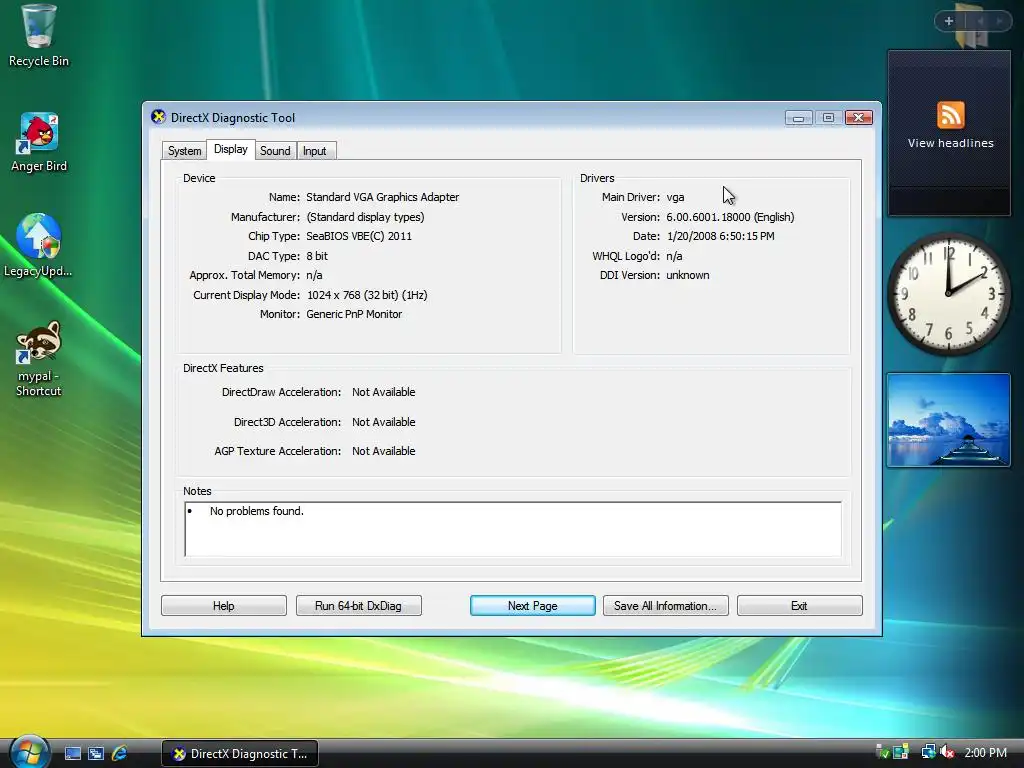The height and width of the screenshot is (768, 1024).
Task: Click the analog clock gadget
Action: (948, 294)
